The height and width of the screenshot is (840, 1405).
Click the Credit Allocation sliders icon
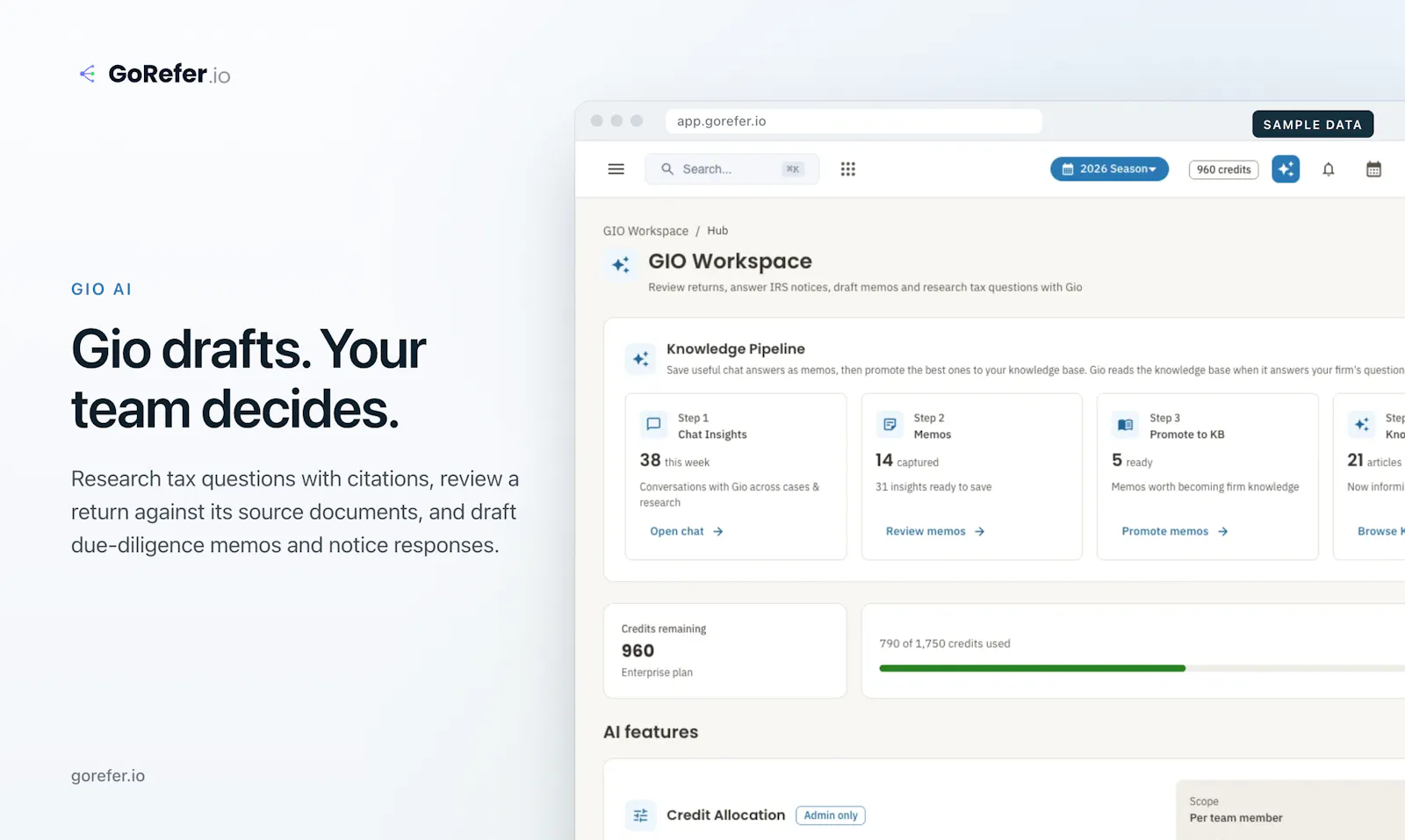click(x=640, y=815)
